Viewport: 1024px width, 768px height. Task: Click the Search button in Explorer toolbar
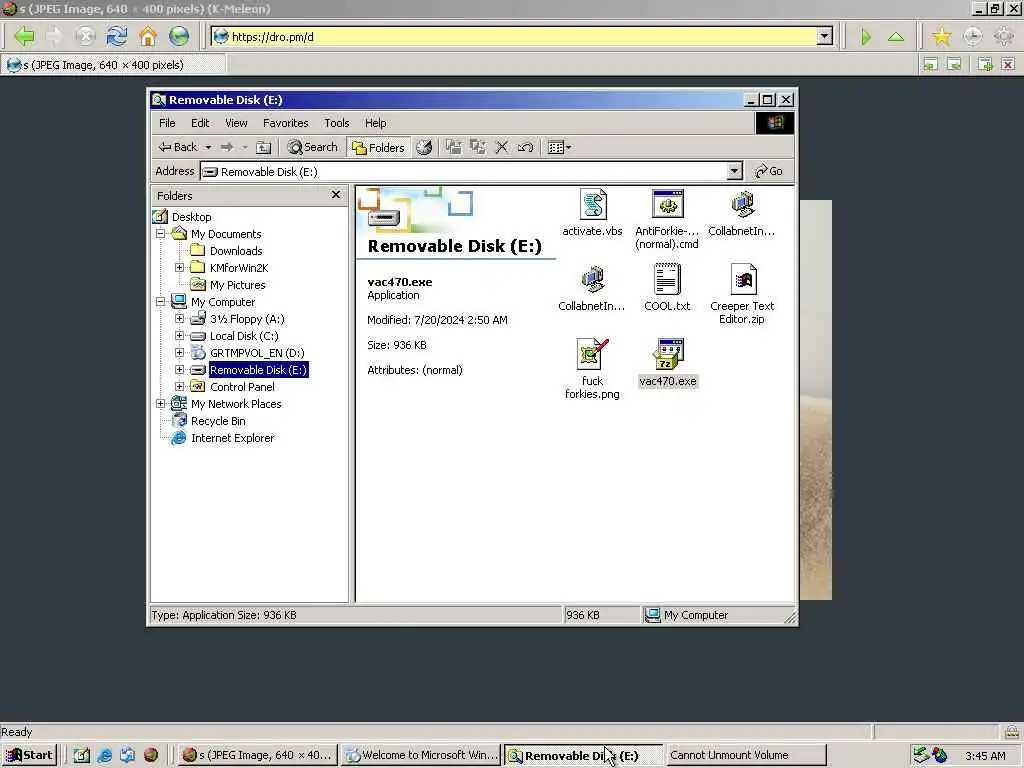click(313, 147)
